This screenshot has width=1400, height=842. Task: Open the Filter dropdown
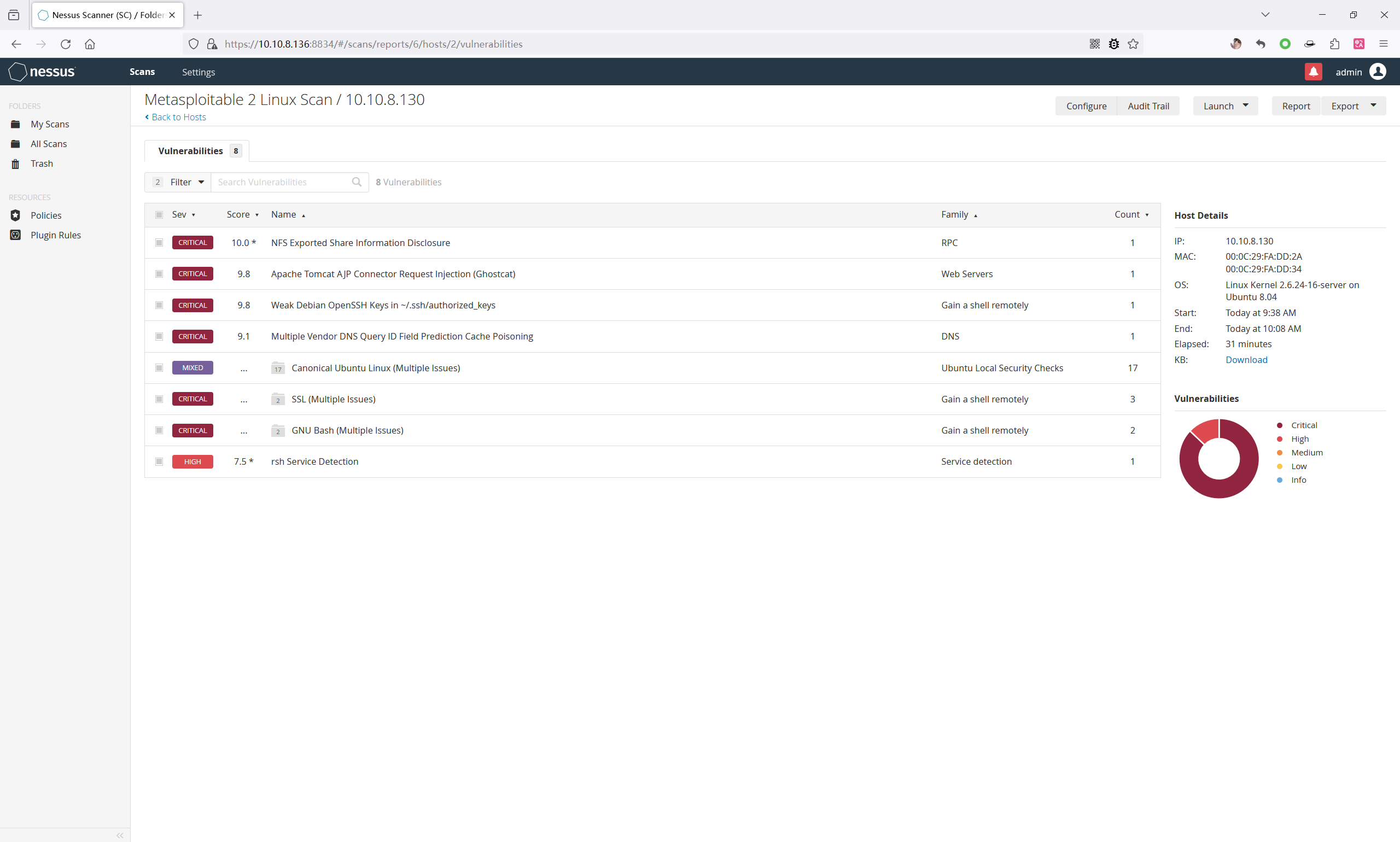click(178, 182)
